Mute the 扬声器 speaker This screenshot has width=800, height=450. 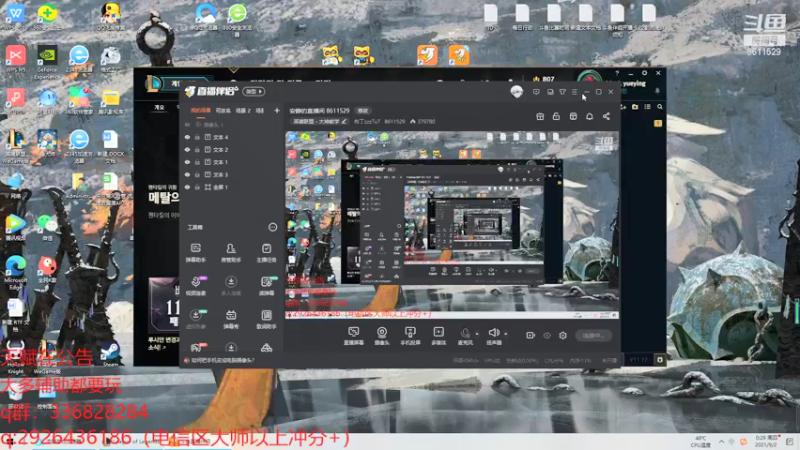click(x=493, y=336)
